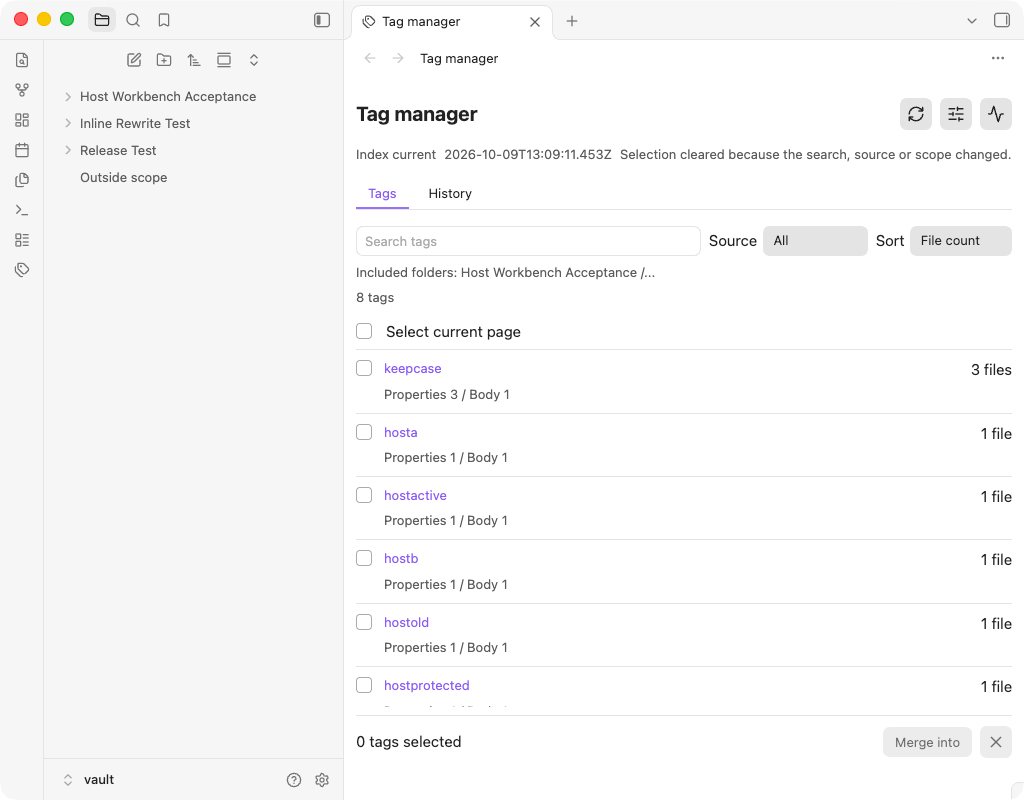Viewport: 1024px width, 800px height.
Task: Focus the Search tags field
Action: point(528,241)
